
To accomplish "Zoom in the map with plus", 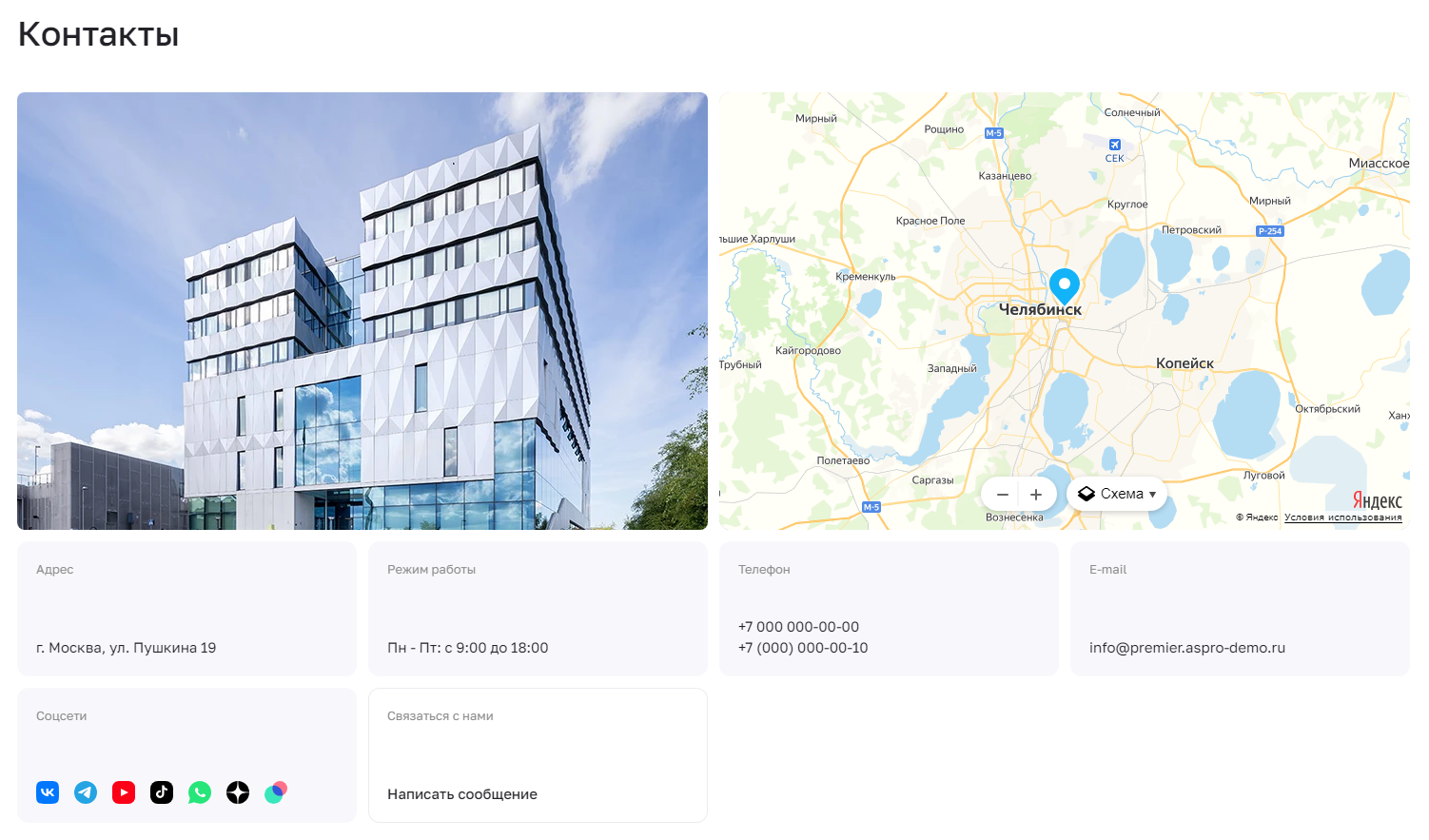I will (1036, 495).
